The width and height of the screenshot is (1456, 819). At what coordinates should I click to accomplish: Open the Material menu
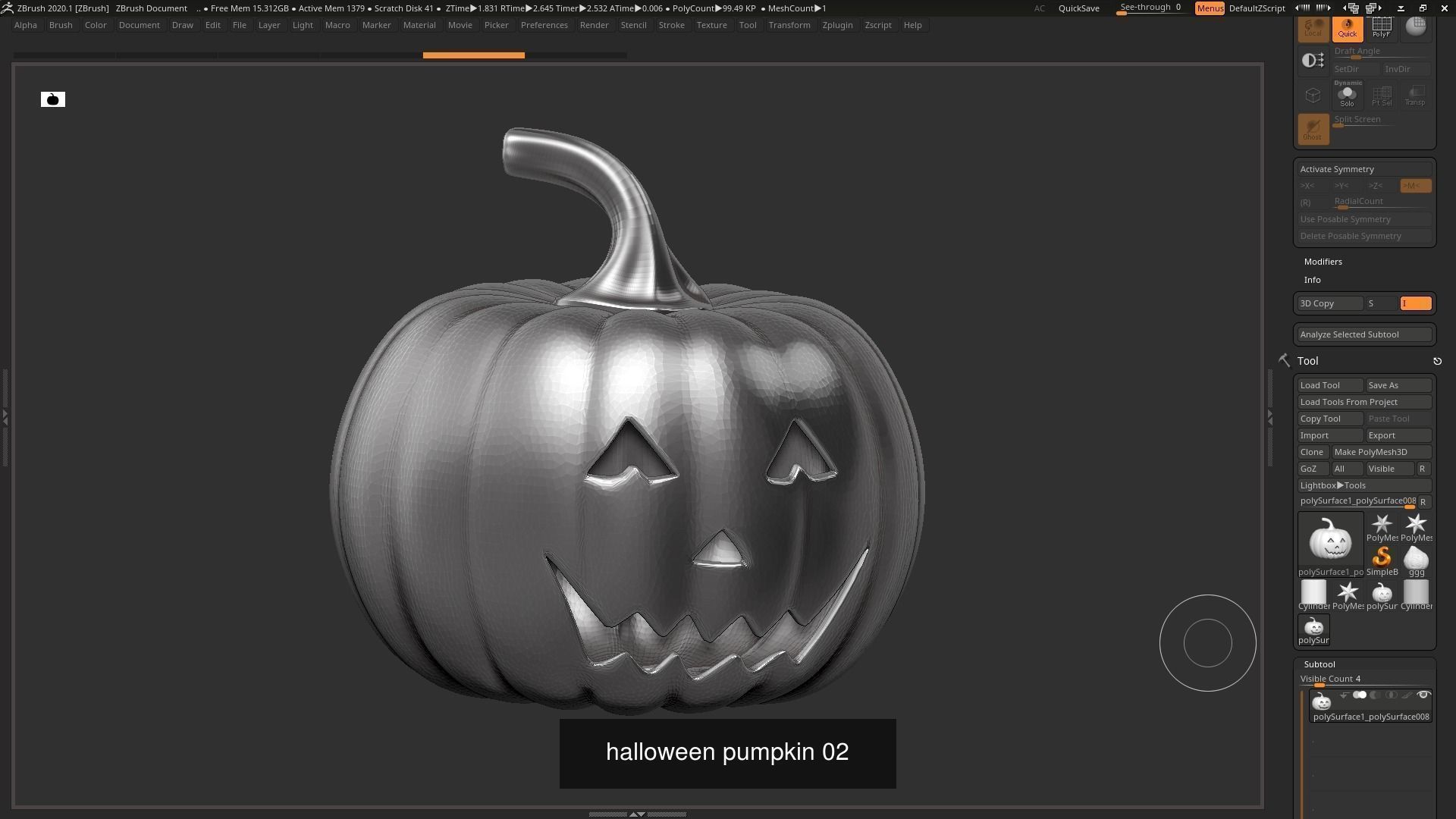pos(419,25)
